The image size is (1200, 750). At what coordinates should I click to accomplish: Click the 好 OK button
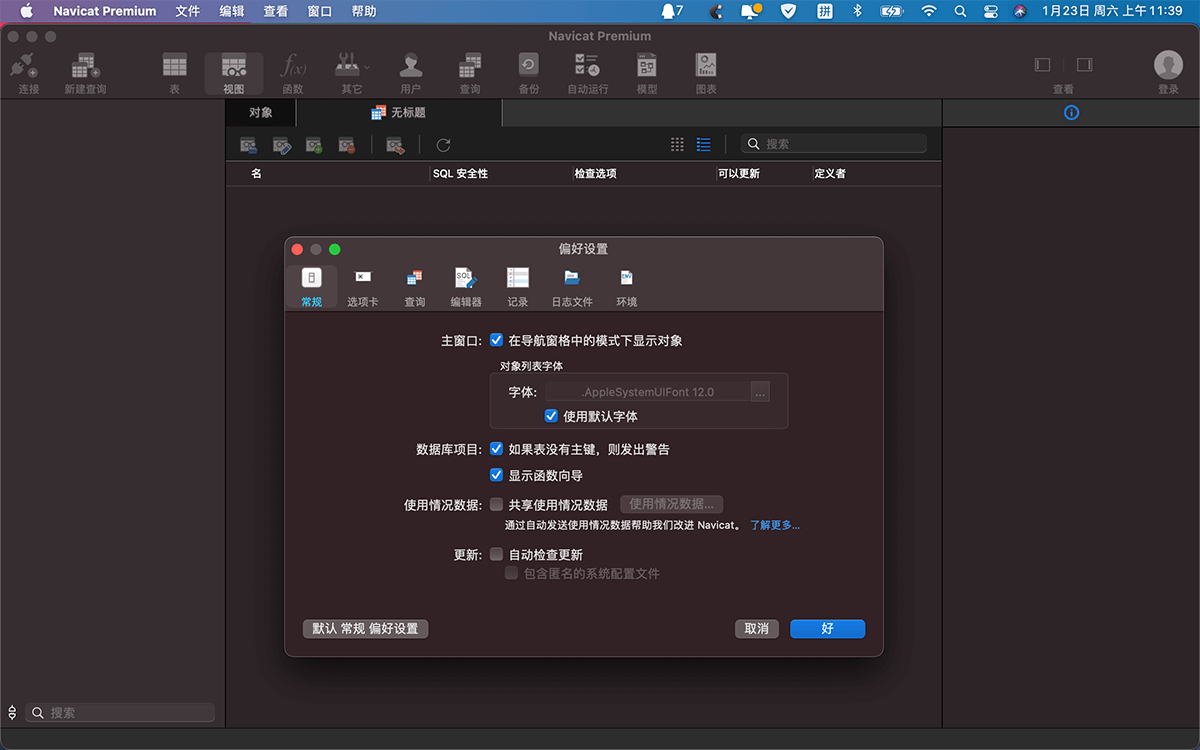point(827,629)
